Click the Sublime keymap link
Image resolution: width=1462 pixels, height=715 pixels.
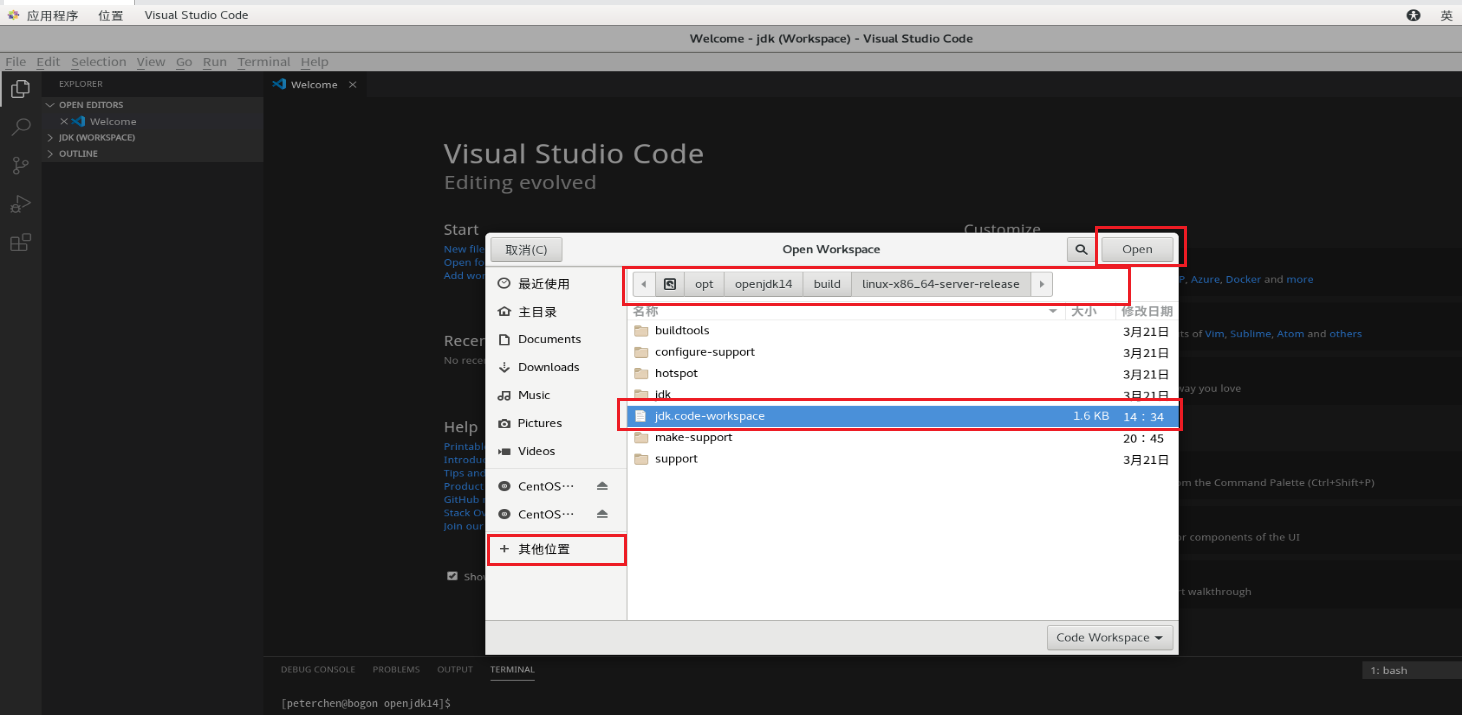pyautogui.click(x=1250, y=334)
